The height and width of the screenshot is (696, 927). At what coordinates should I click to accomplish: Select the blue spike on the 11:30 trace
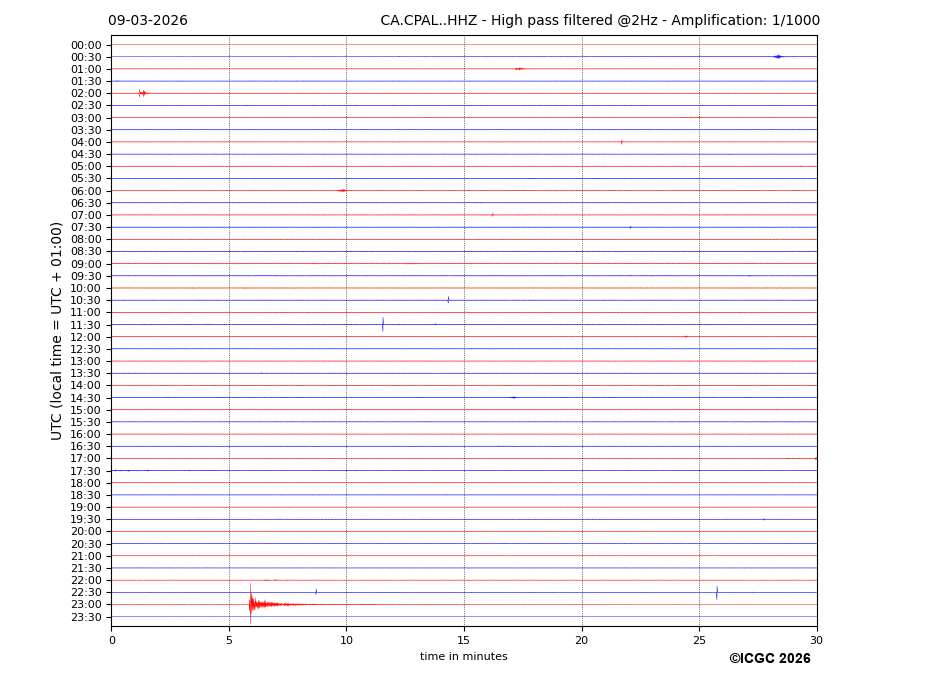382,324
